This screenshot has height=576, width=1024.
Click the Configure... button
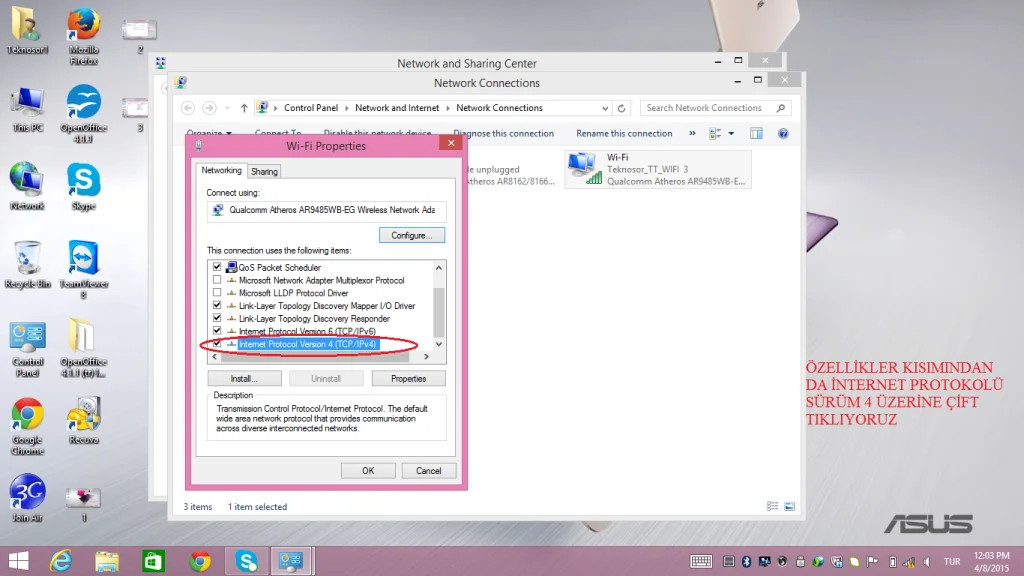pyautogui.click(x=411, y=235)
